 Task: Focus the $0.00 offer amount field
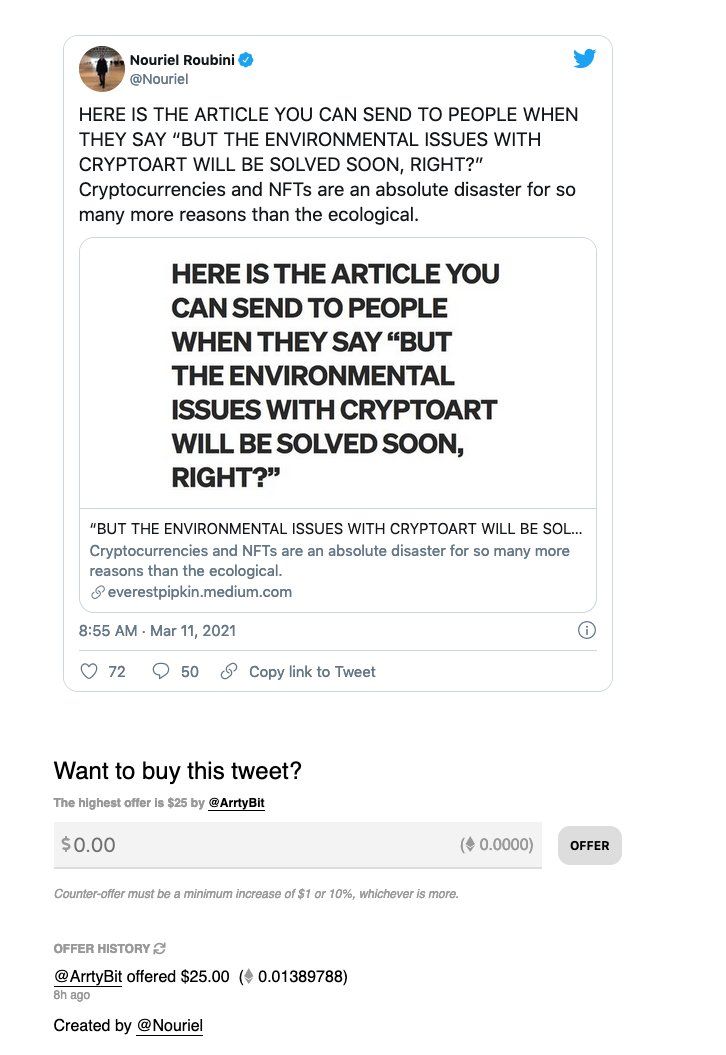297,844
